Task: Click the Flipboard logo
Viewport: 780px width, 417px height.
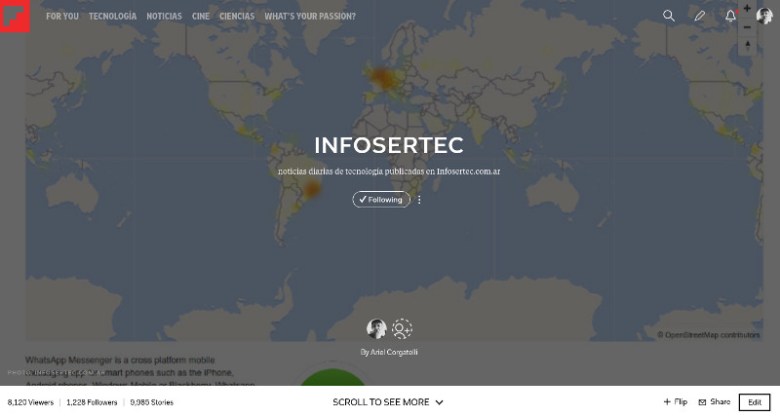Action: [x=15, y=16]
